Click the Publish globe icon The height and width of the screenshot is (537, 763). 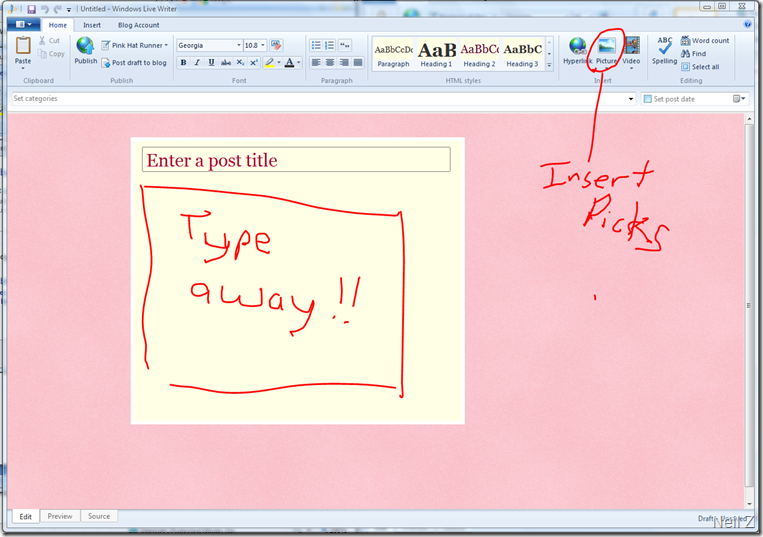[85, 46]
